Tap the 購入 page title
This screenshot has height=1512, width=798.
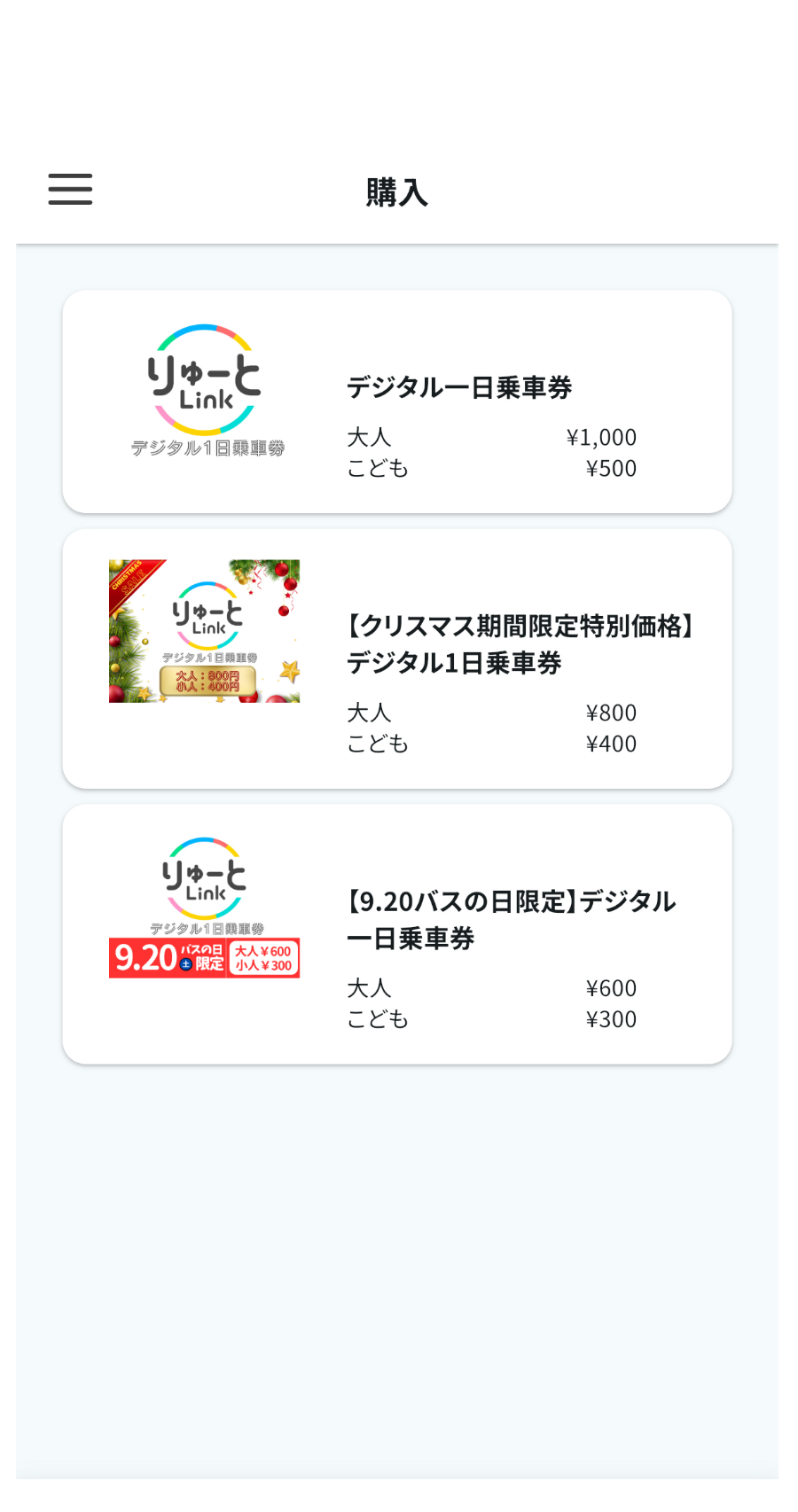[x=396, y=192]
